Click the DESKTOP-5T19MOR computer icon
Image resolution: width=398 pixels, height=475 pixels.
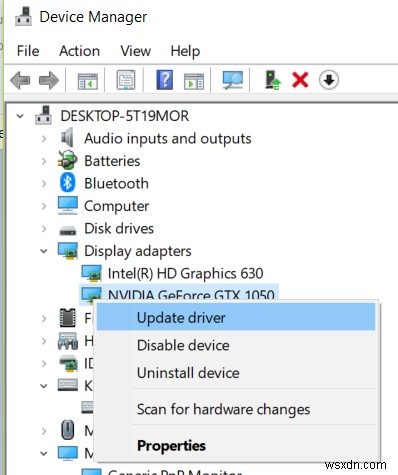tap(43, 115)
